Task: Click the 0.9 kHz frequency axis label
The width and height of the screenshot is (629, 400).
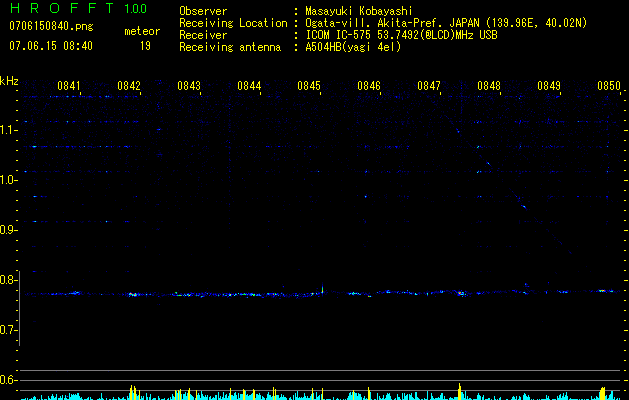Action: [8, 230]
